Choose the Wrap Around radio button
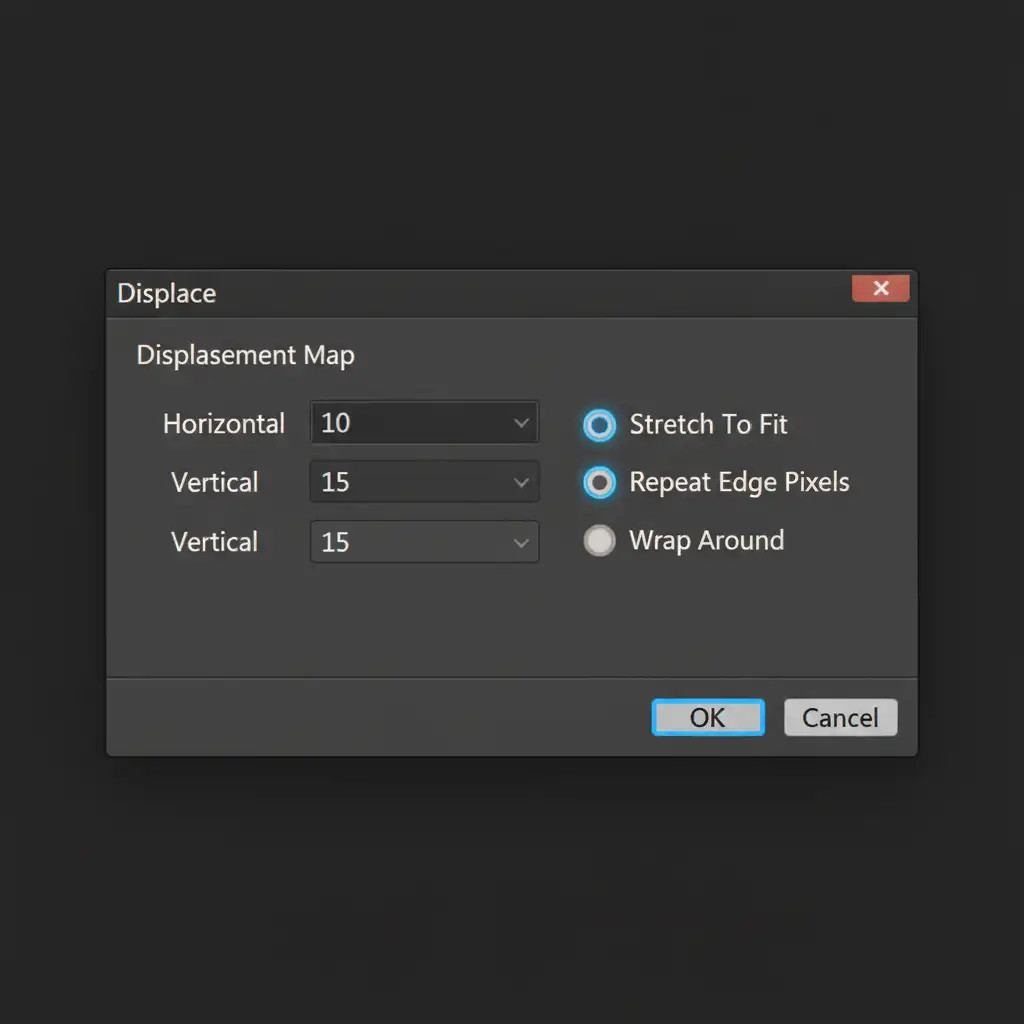Image resolution: width=1024 pixels, height=1024 pixels. 599,541
